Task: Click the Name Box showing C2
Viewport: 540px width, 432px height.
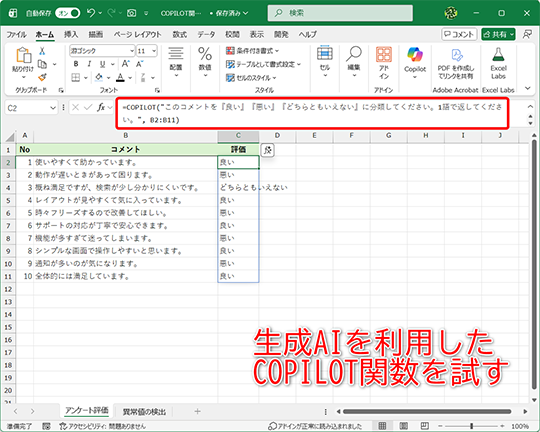Action: [31, 108]
